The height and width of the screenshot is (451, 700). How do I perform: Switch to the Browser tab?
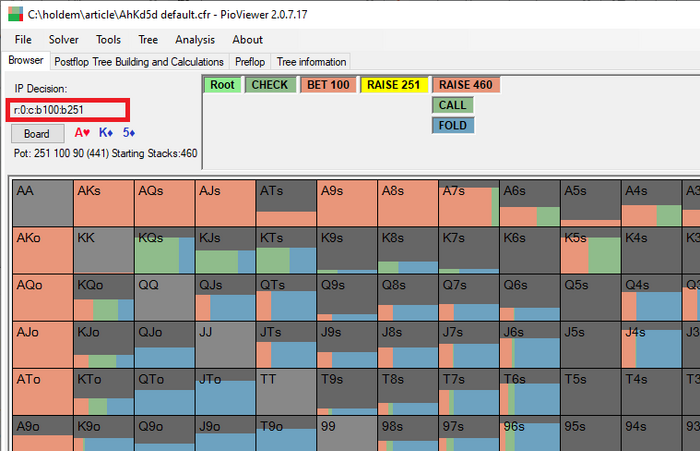[x=26, y=60]
